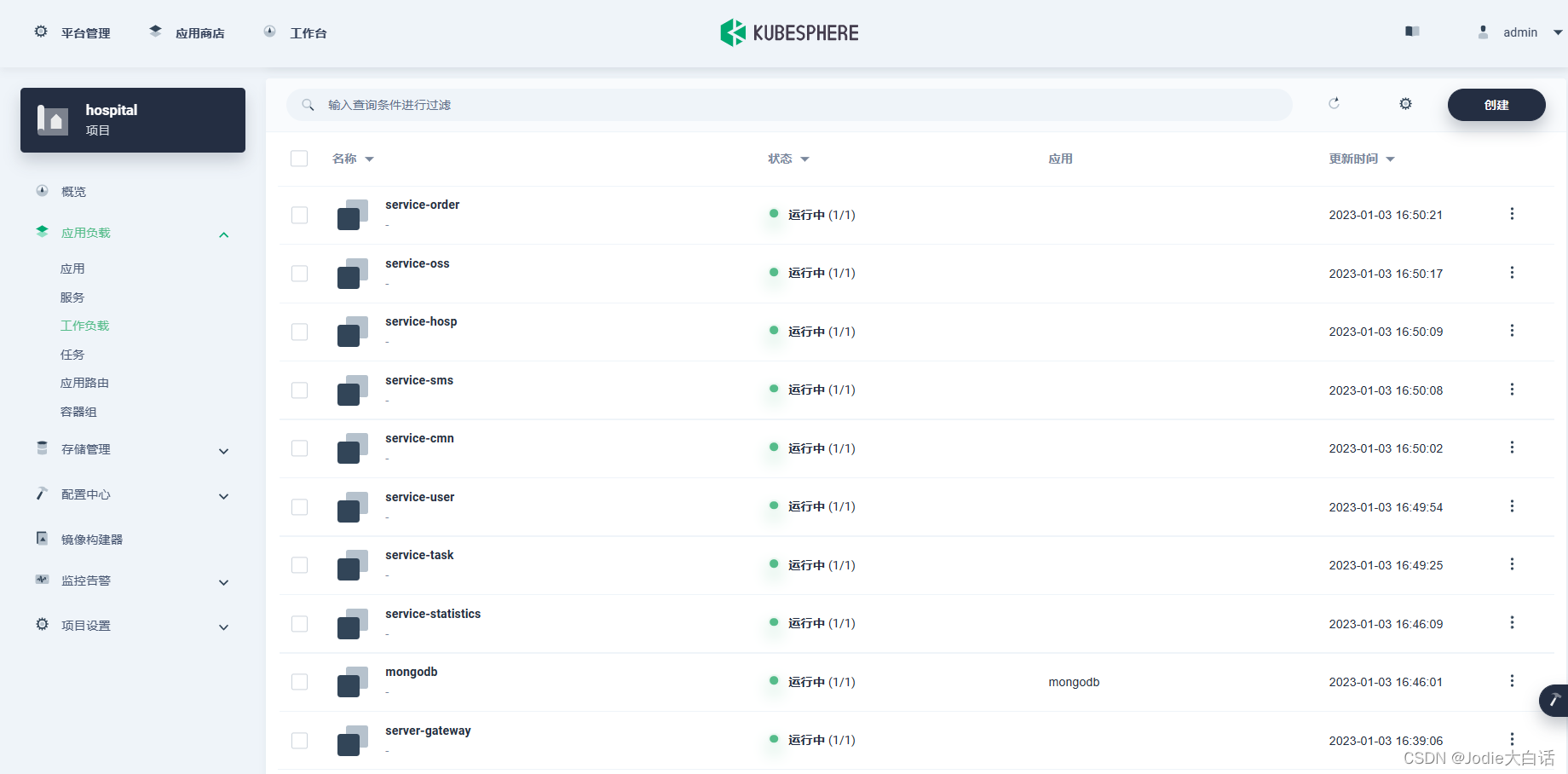This screenshot has width=1568, height=774.
Task: Click the service-order workload icon
Action: pyautogui.click(x=353, y=215)
